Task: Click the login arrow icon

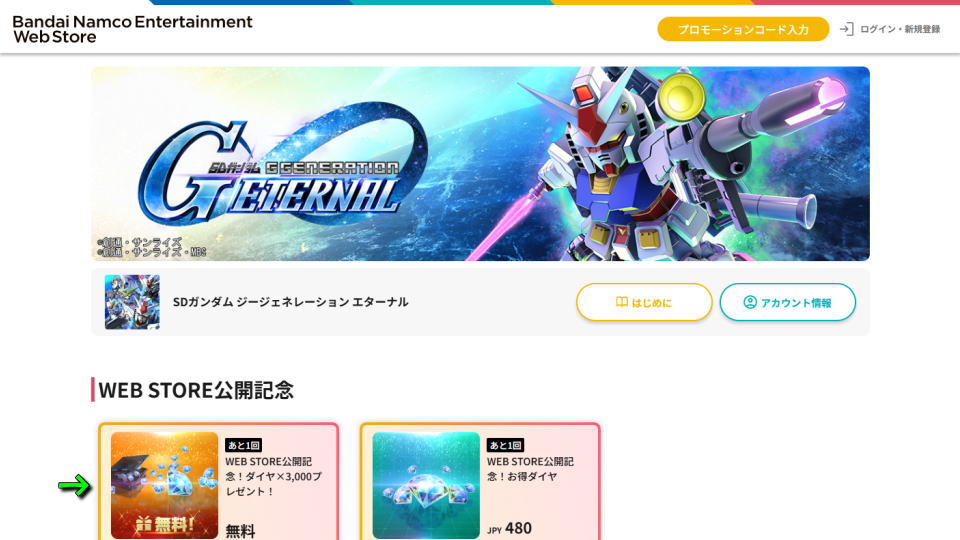Action: pos(846,29)
